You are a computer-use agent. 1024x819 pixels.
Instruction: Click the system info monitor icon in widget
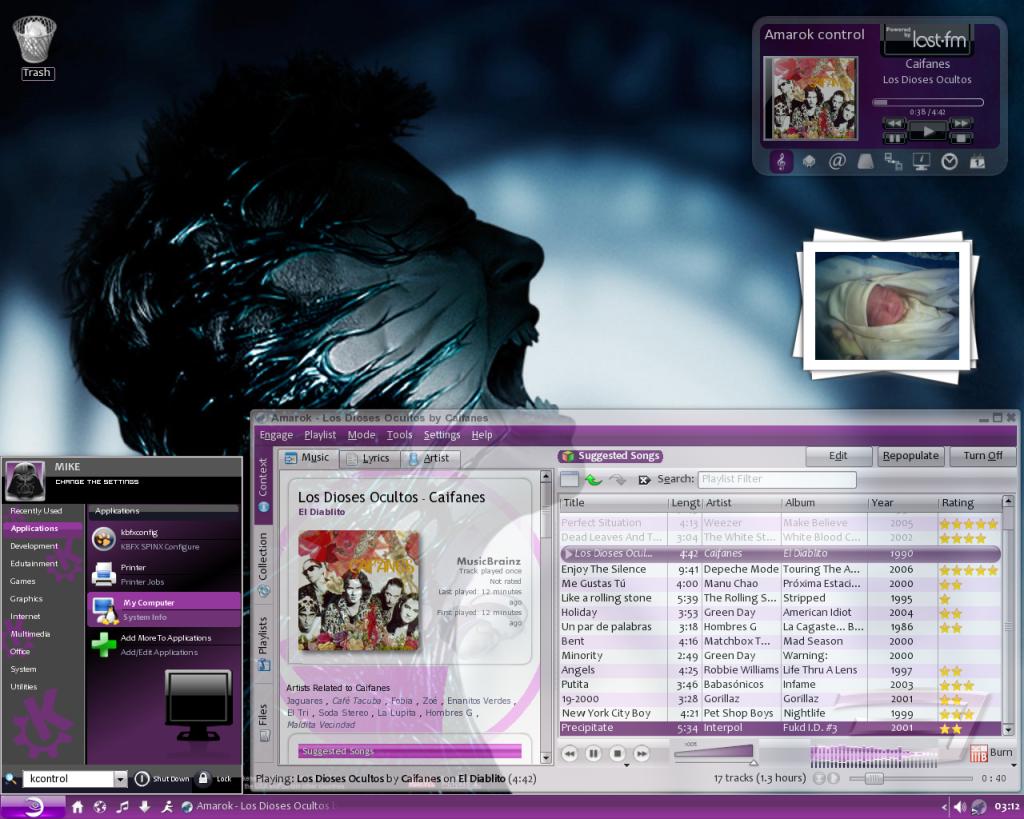[921, 161]
